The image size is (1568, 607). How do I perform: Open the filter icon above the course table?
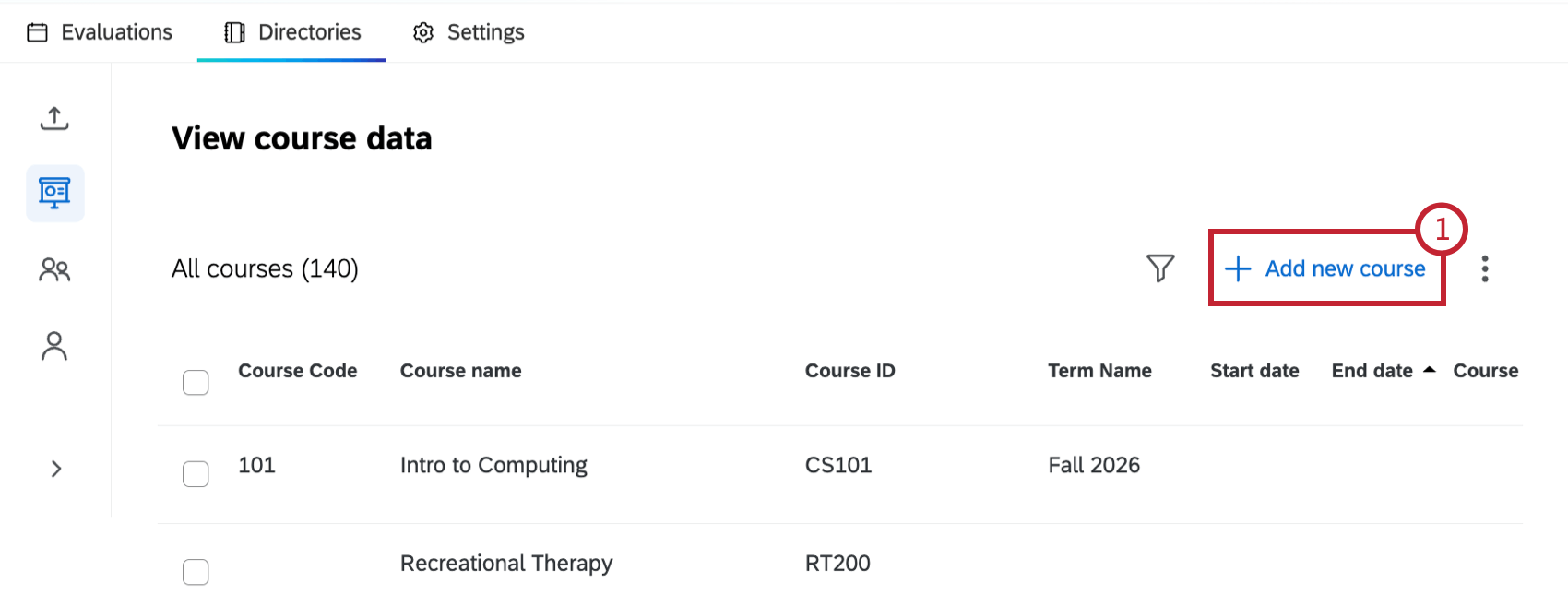click(x=1161, y=268)
